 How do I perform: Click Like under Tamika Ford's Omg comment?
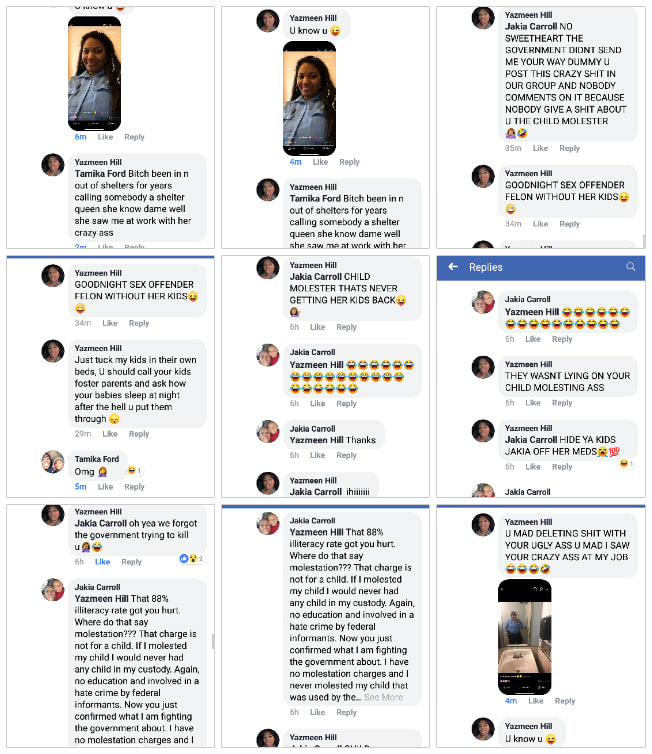(105, 487)
